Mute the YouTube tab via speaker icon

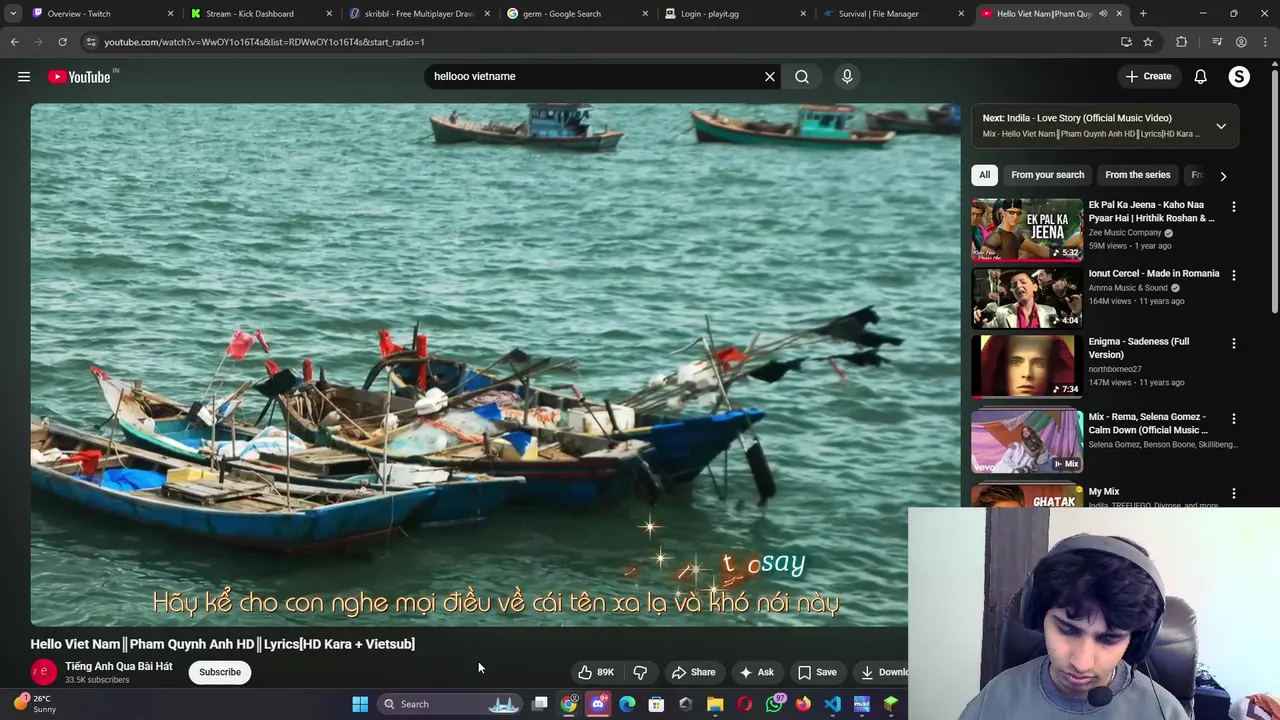(1103, 14)
